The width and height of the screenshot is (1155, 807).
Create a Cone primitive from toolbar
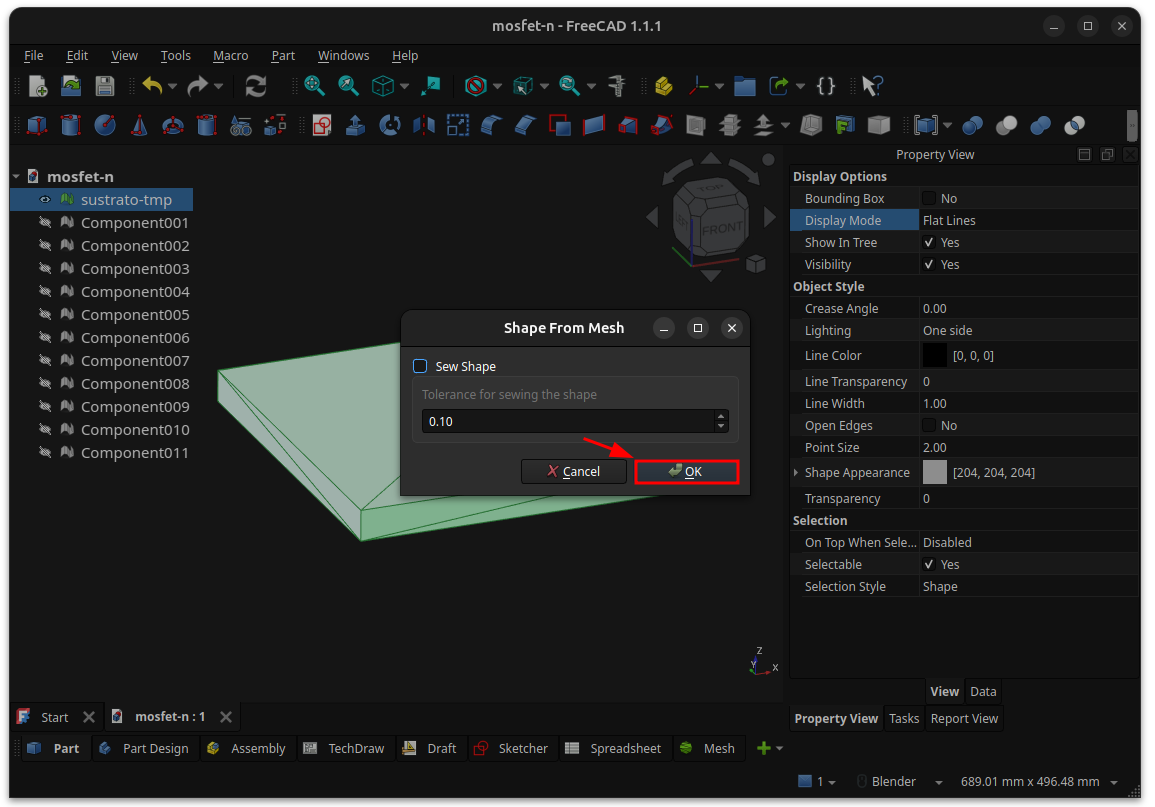[138, 125]
